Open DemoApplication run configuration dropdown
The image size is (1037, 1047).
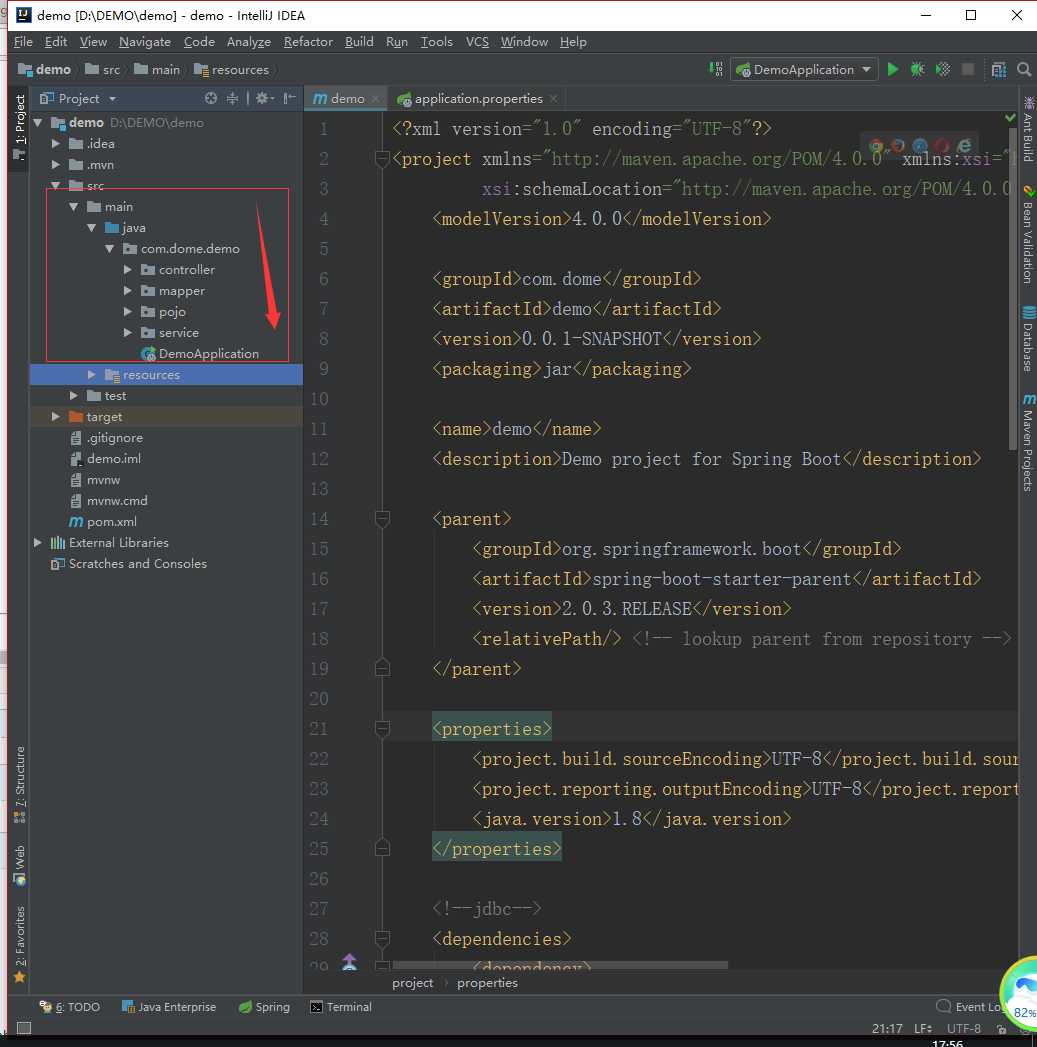tap(805, 69)
